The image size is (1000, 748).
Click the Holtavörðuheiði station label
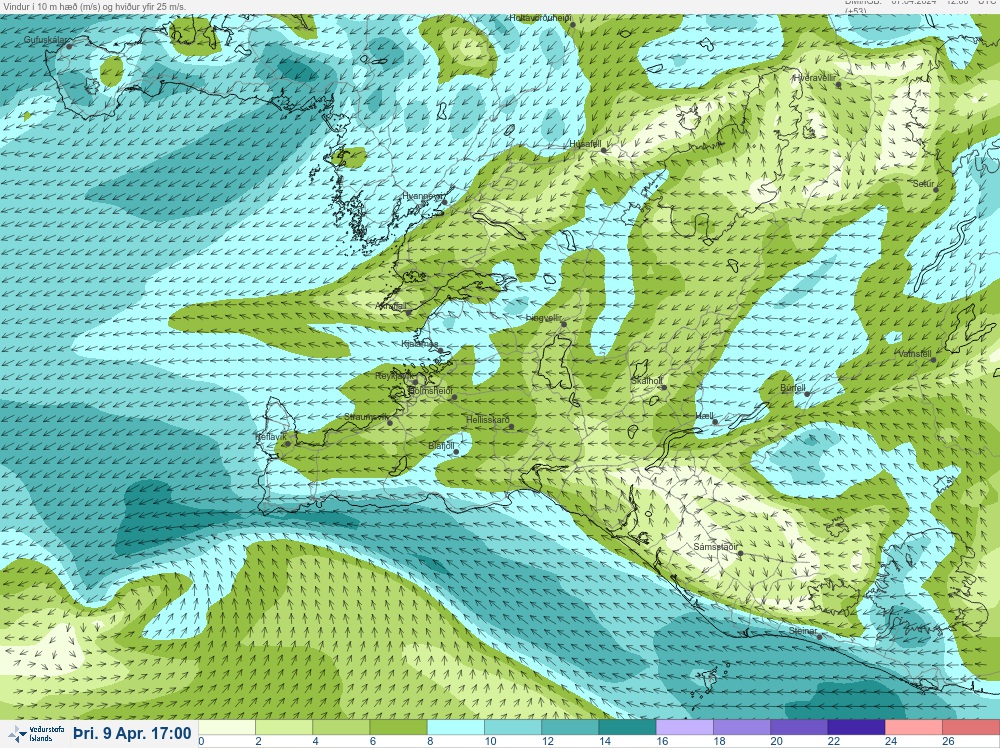point(540,18)
